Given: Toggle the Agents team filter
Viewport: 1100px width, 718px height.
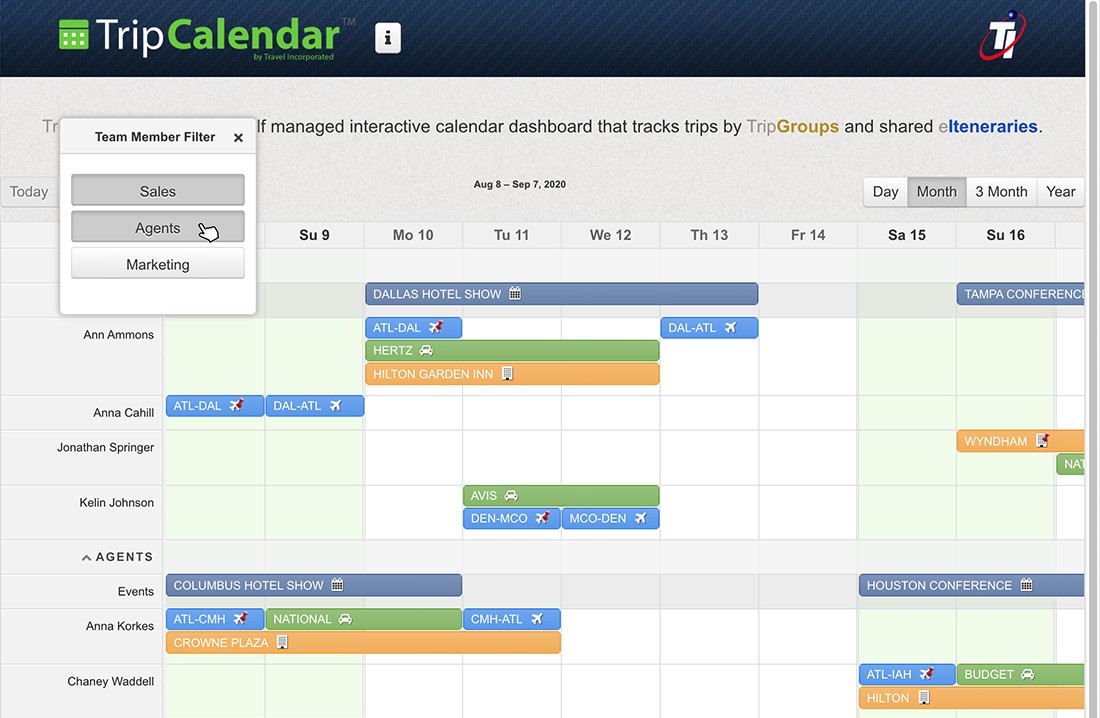Looking at the screenshot, I should coord(158,228).
